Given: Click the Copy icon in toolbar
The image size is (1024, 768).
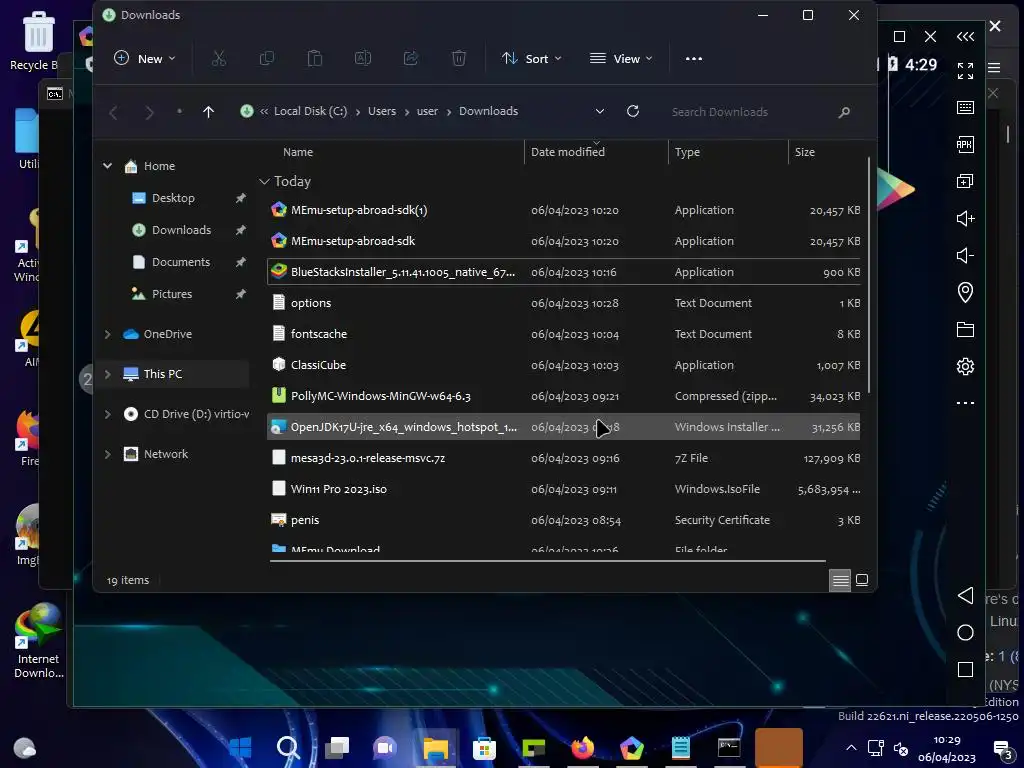Looking at the screenshot, I should (x=266, y=59).
